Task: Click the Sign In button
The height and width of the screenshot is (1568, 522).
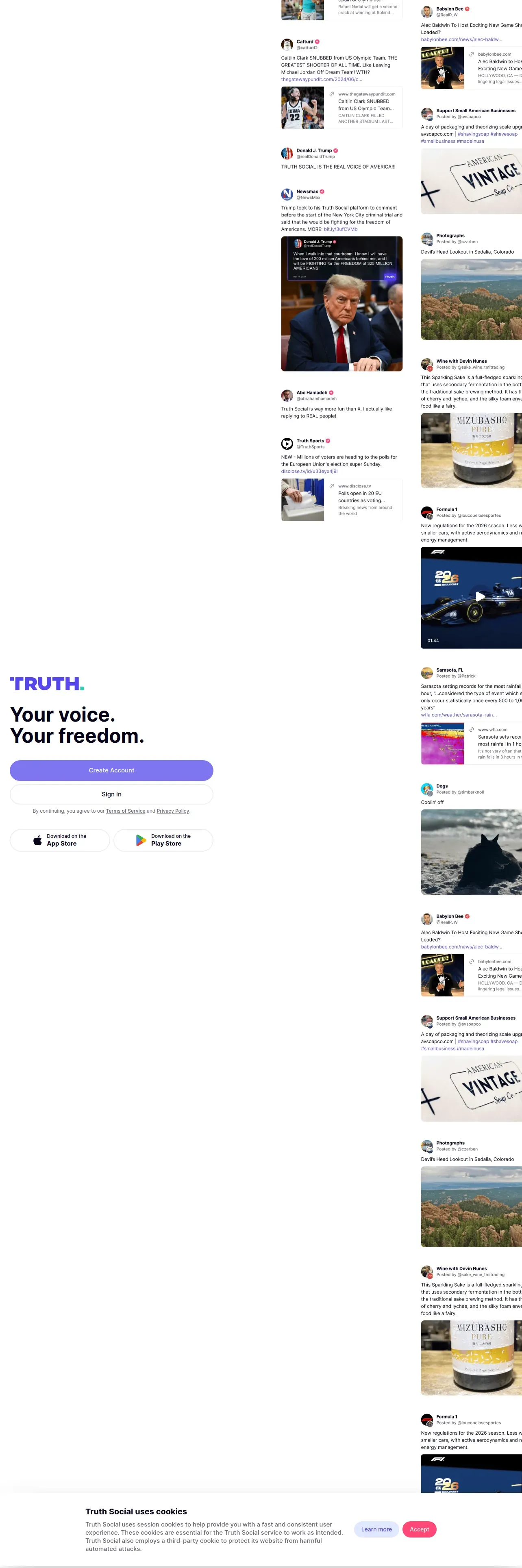Action: point(111,794)
